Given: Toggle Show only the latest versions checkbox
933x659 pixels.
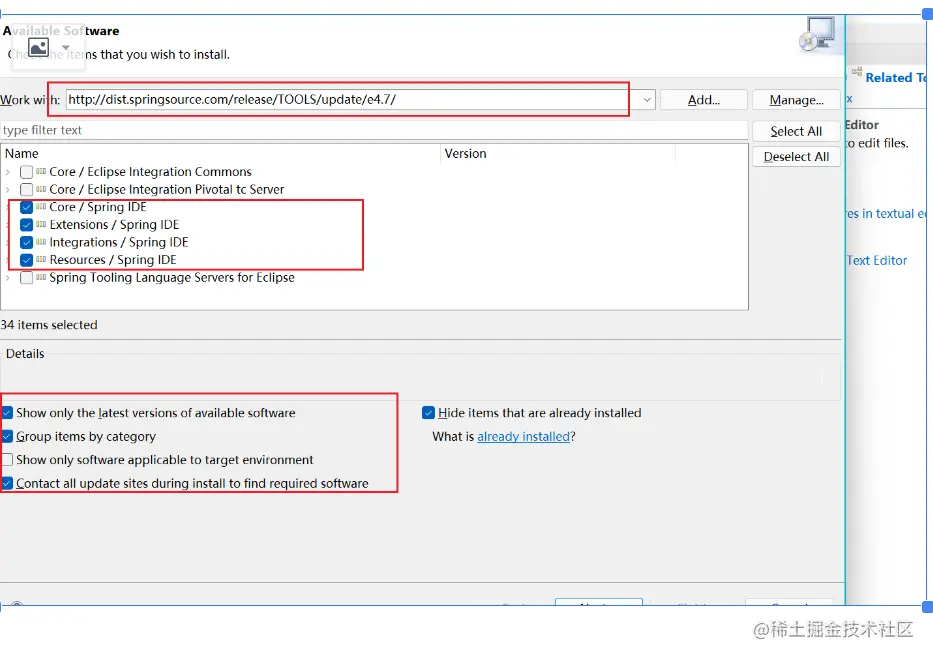Looking at the screenshot, I should 7,413.
